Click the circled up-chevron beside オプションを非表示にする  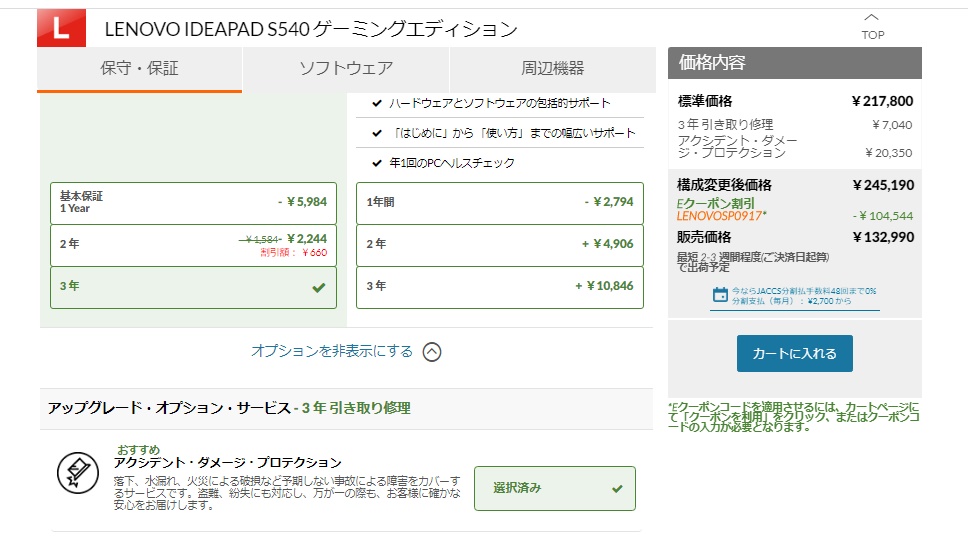432,352
